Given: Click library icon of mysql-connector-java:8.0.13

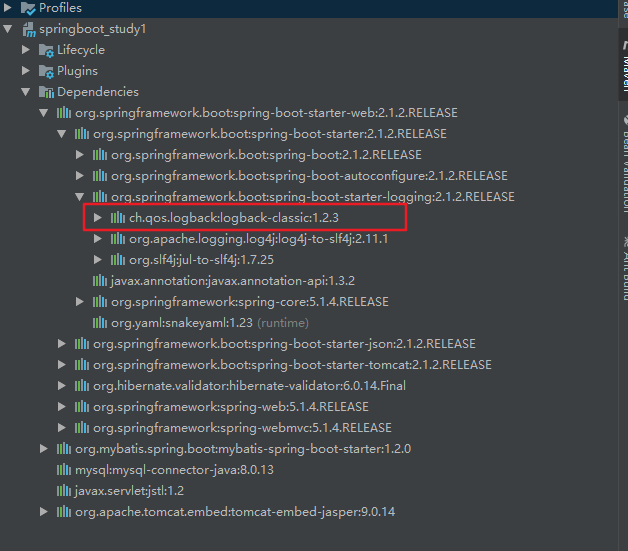Looking at the screenshot, I should pyautogui.click(x=64, y=470).
